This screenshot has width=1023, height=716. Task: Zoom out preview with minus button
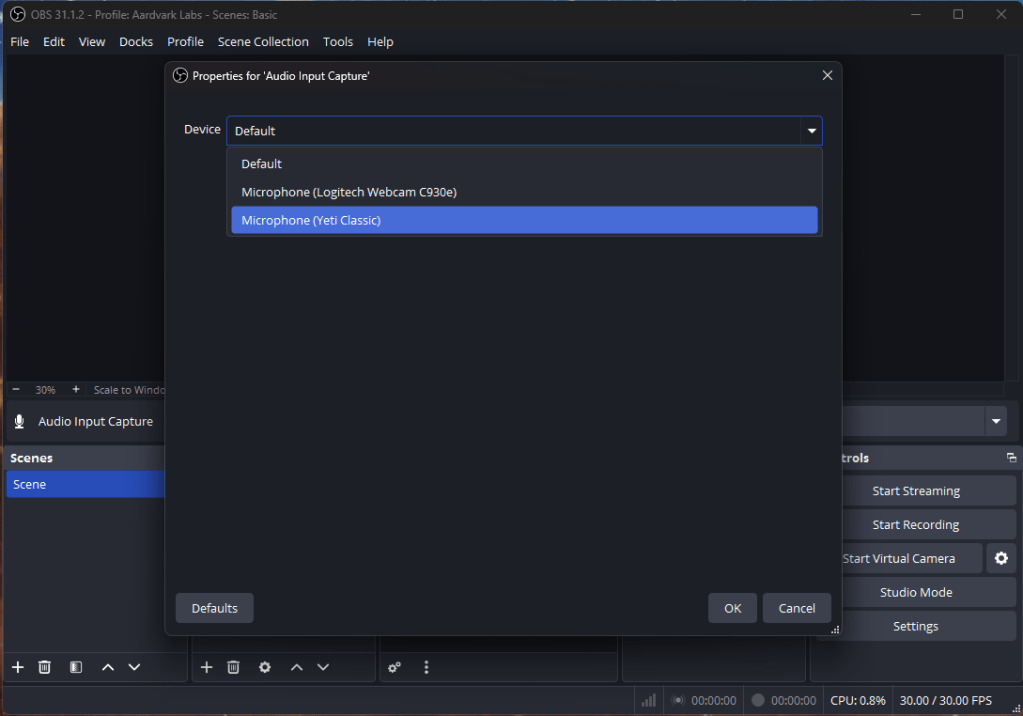tap(16, 390)
